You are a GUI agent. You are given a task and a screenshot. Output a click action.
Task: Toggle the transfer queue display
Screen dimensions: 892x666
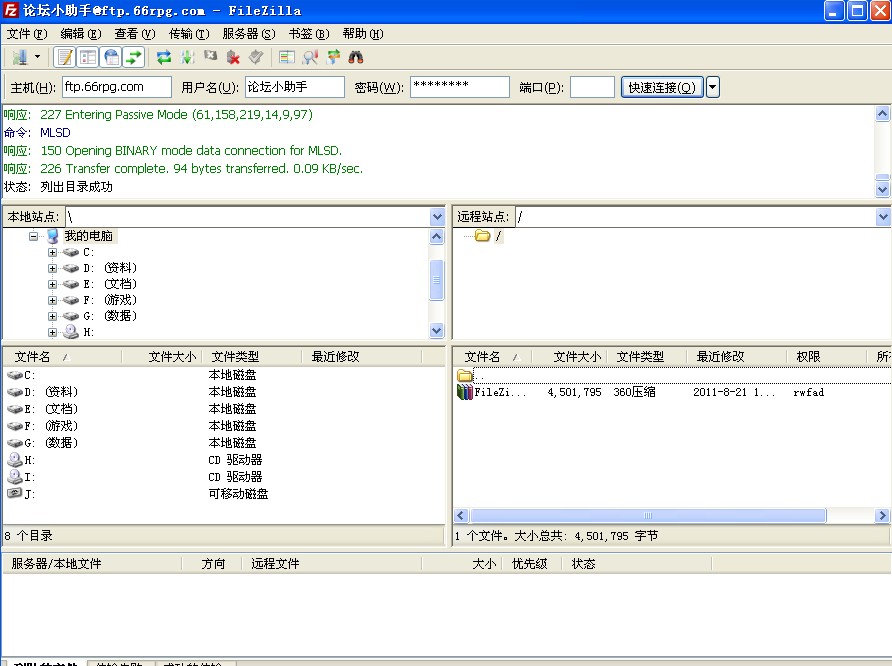[134, 57]
